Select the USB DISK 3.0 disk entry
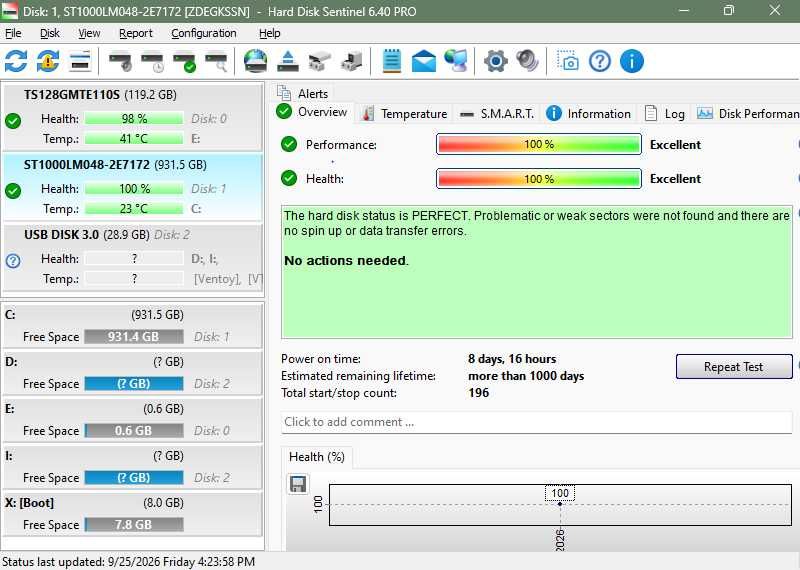This screenshot has width=800, height=570. pyautogui.click(x=133, y=258)
